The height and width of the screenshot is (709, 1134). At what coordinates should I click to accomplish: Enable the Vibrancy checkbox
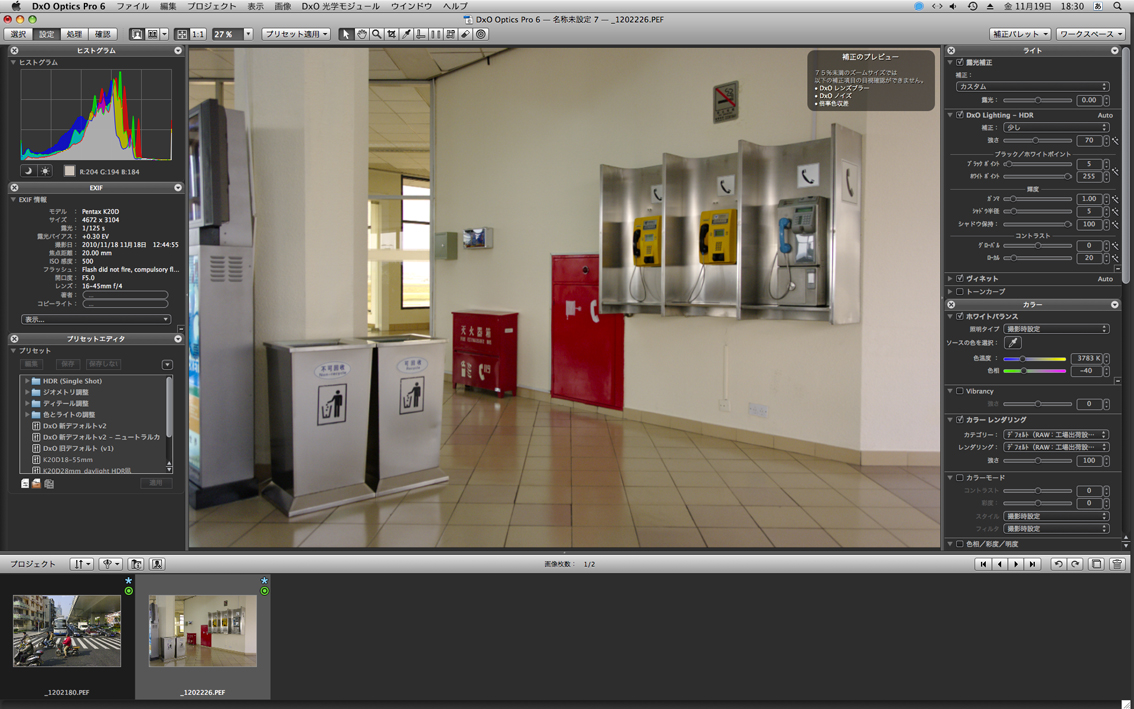coord(960,391)
